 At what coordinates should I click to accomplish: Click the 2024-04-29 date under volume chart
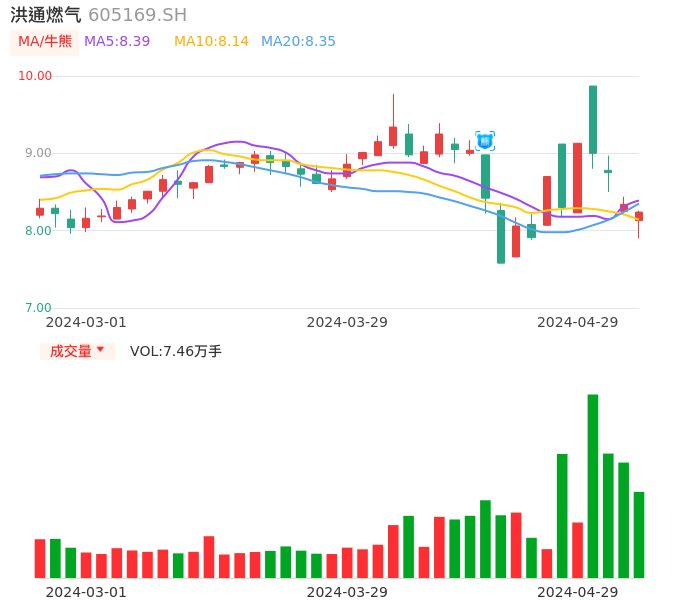(x=578, y=592)
